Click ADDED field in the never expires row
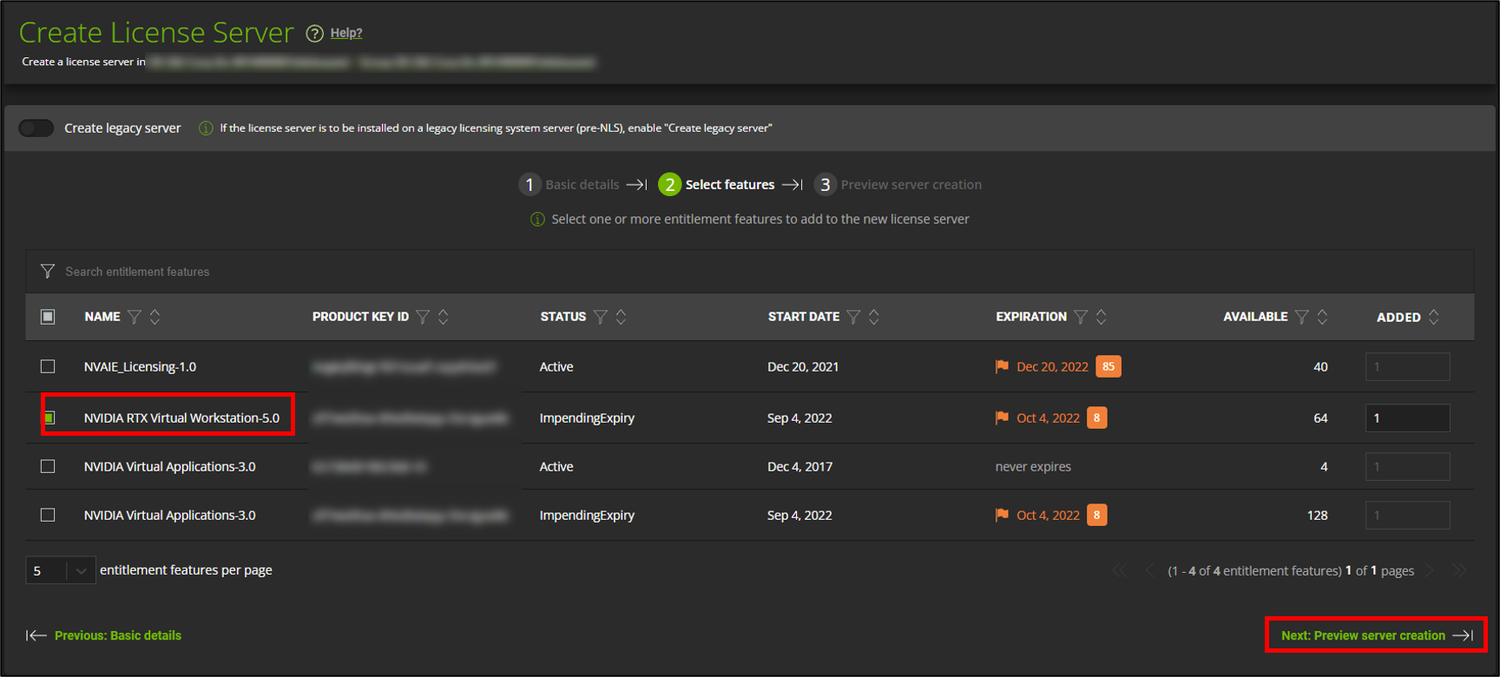 1408,466
